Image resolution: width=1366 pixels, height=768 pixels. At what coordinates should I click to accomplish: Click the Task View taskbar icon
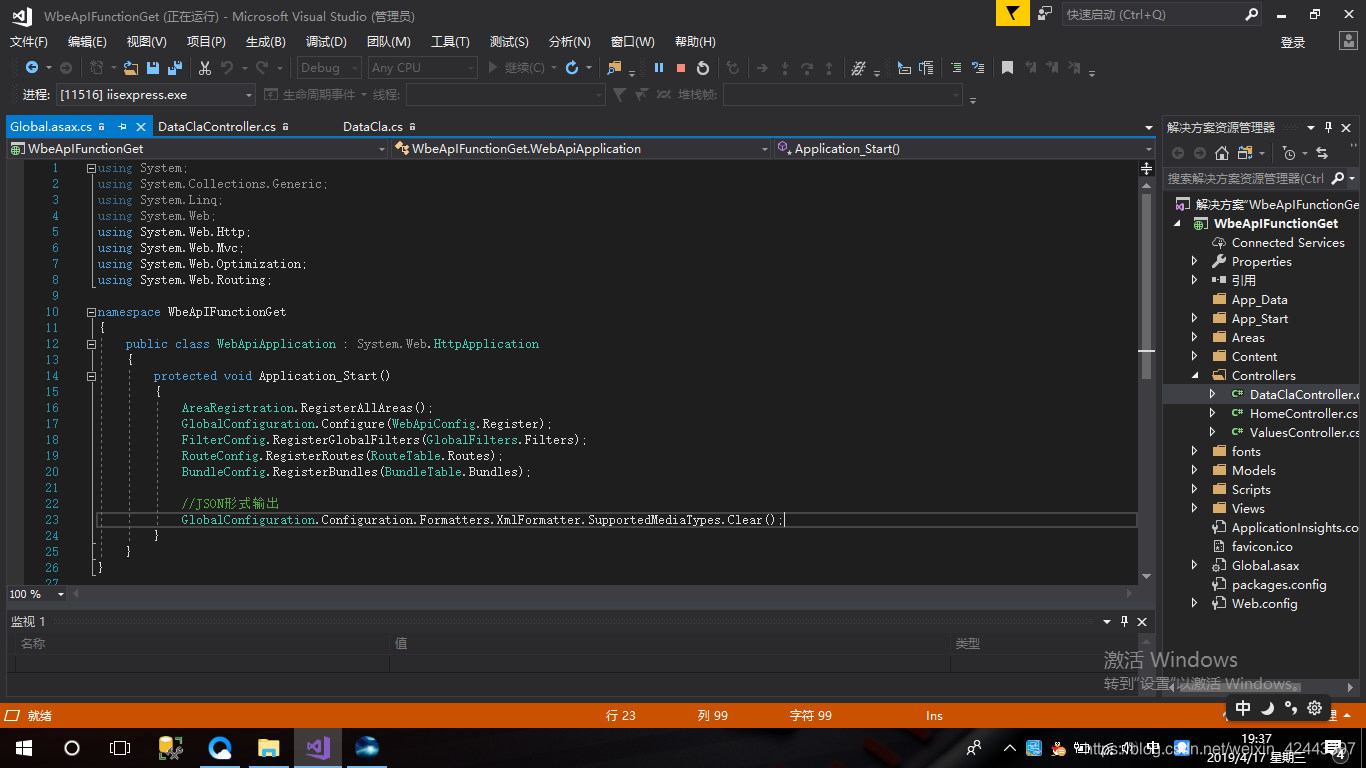click(x=120, y=747)
